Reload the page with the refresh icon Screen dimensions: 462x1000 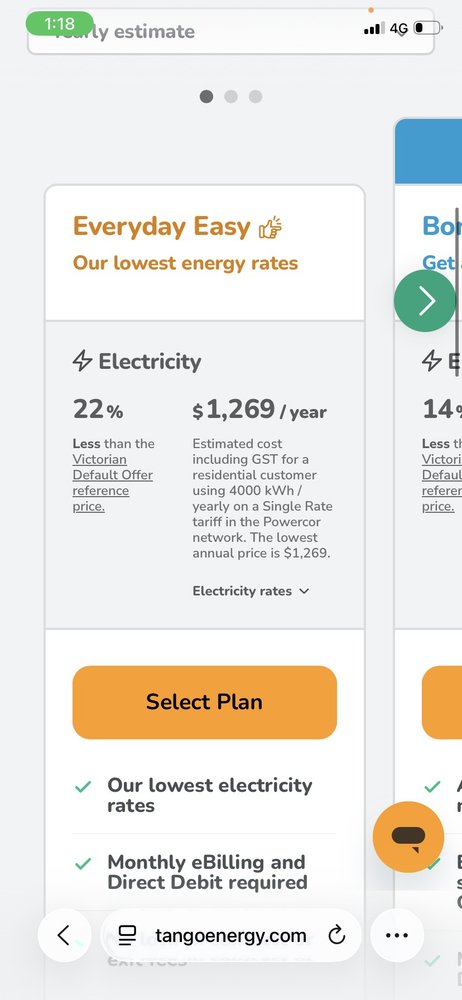click(337, 936)
